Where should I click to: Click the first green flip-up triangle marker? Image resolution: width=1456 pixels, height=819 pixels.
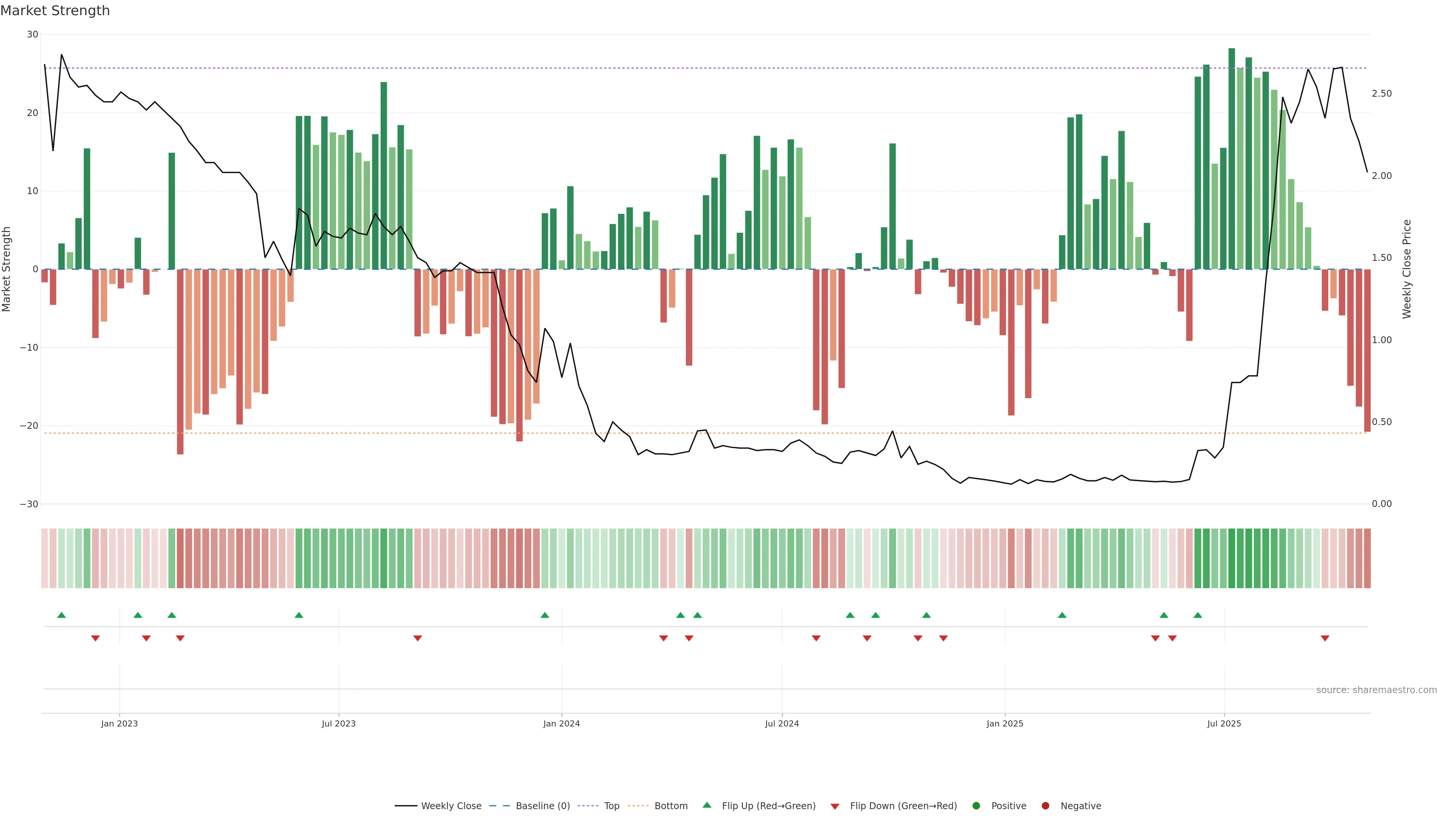61,615
